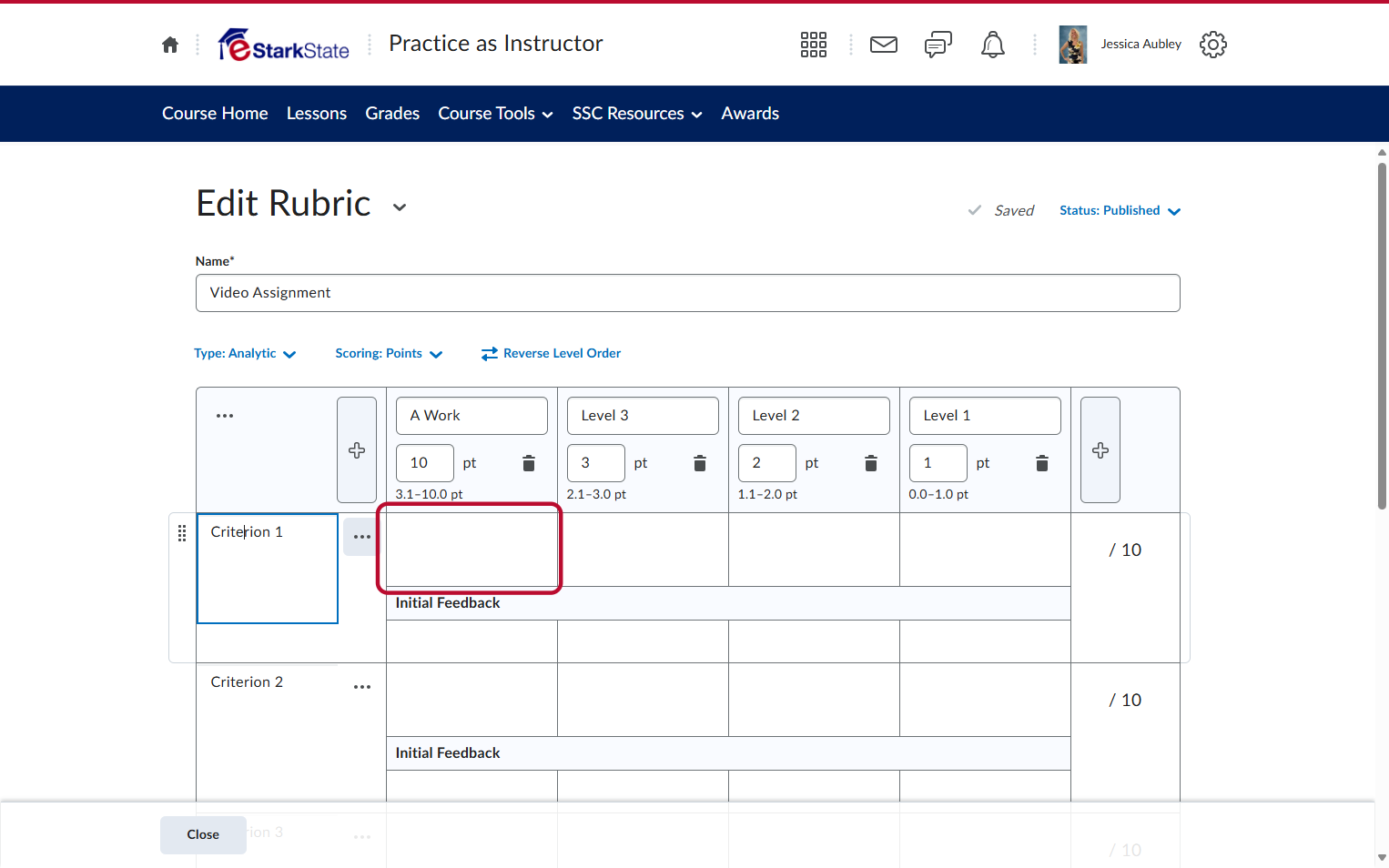The image size is (1389, 868).
Task: Delete Level 3 using its trash icon
Action: click(700, 463)
